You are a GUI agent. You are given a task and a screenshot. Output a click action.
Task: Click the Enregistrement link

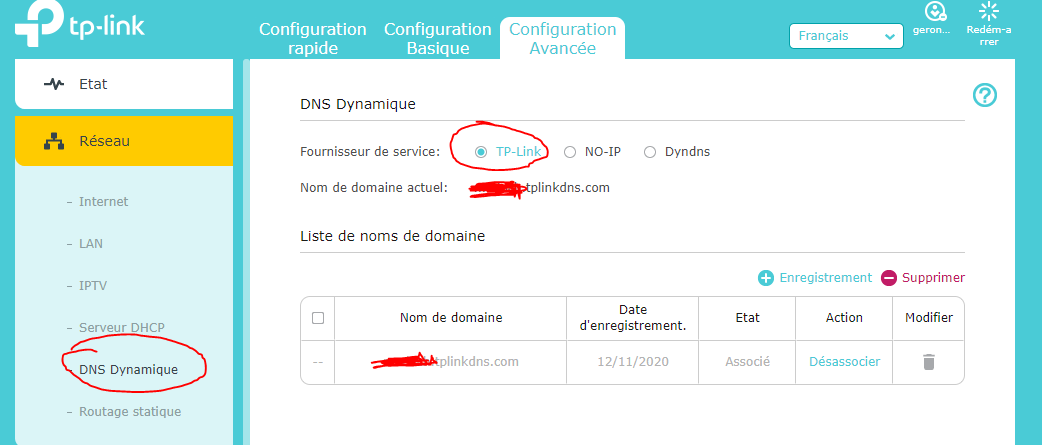(x=825, y=278)
